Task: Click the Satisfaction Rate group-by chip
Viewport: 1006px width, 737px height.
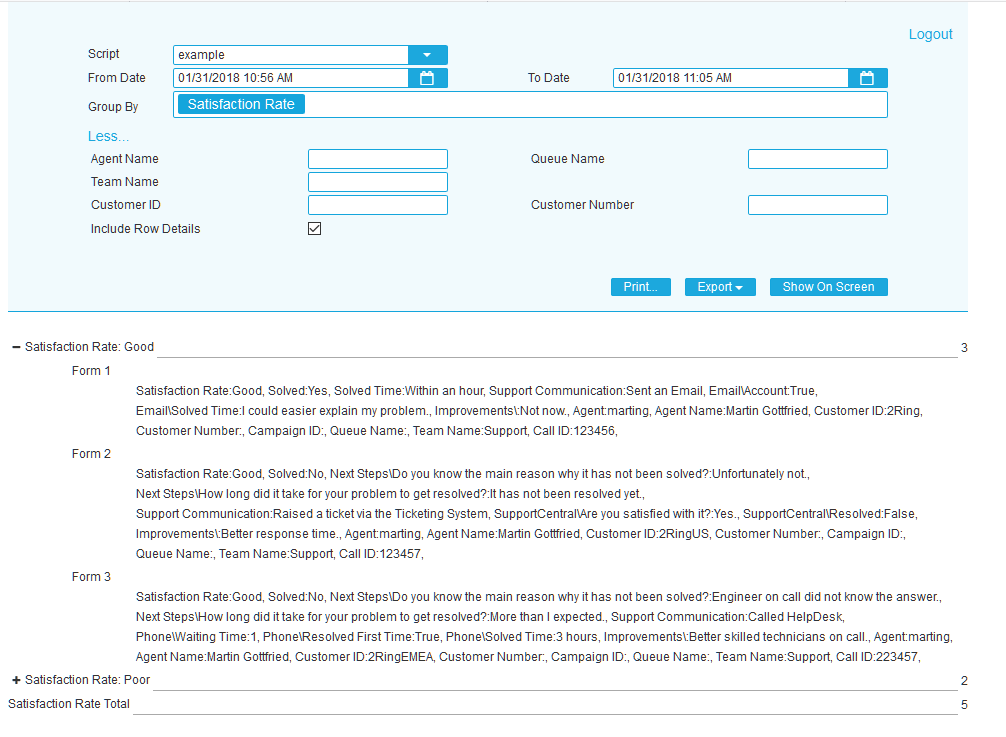Action: click(x=240, y=103)
